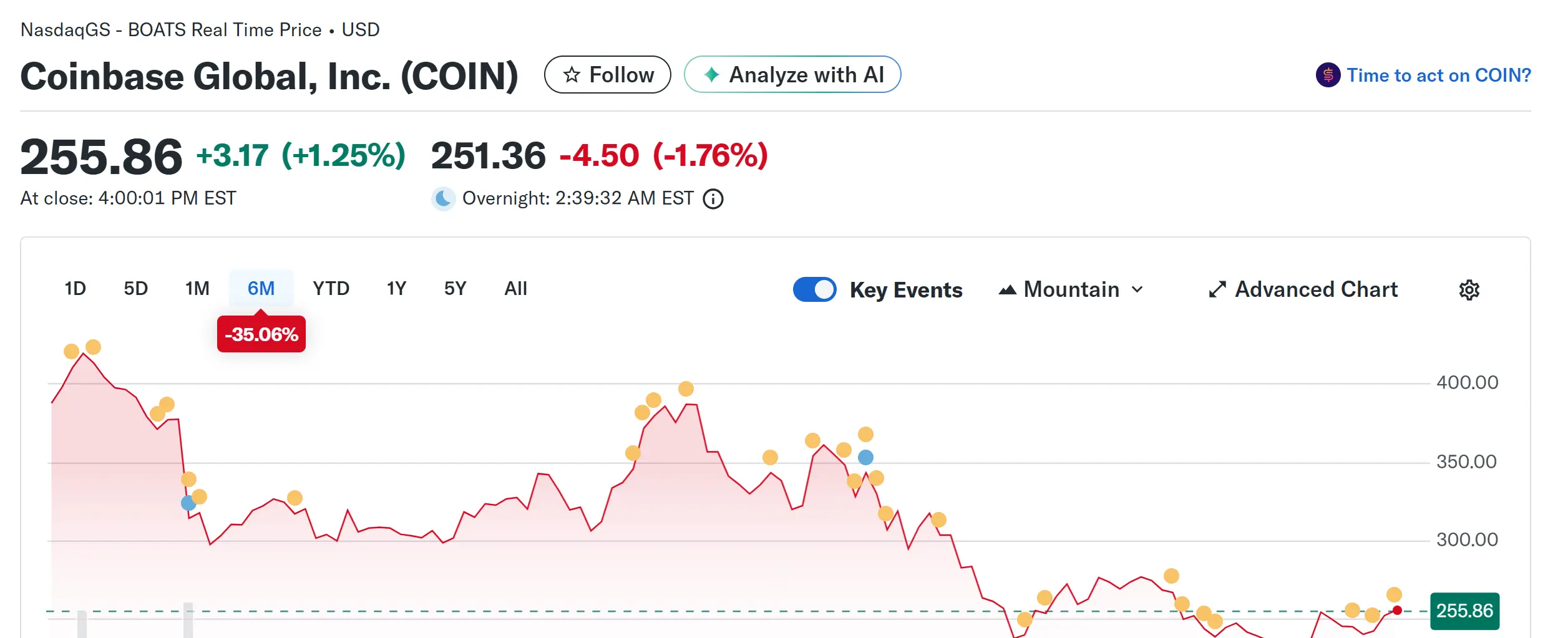Viewport: 1568px width, 638px height.
Task: Click the expand arrows Advanced Chart icon
Action: (1217, 289)
